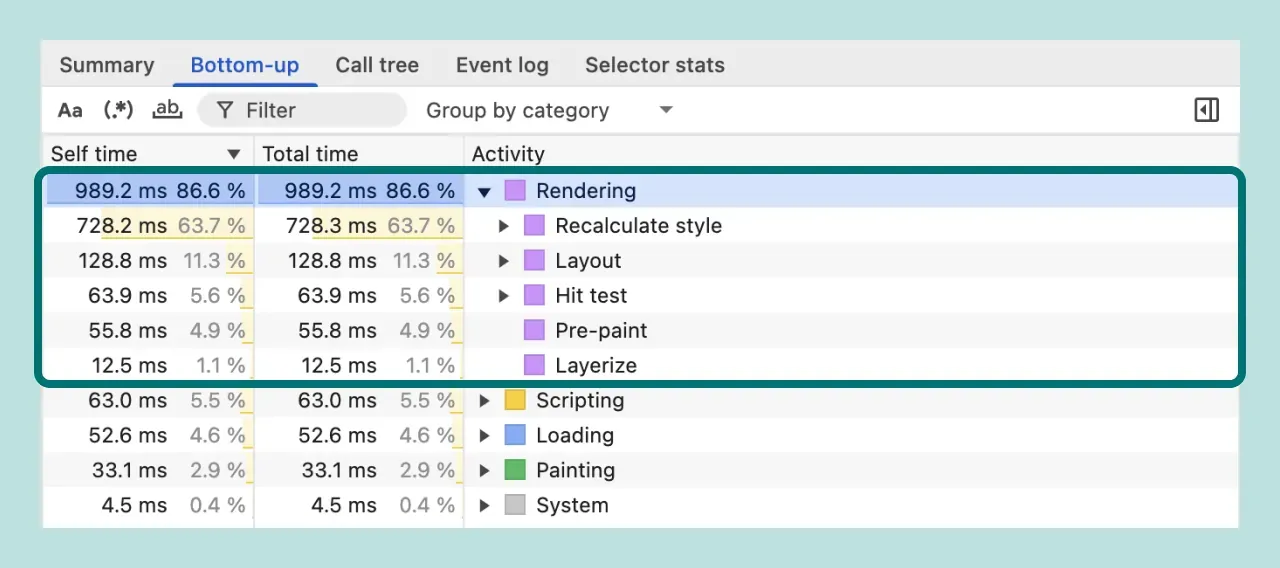Screen dimensions: 1280x568
Task: Open the Selector stats tab
Action: tap(654, 66)
